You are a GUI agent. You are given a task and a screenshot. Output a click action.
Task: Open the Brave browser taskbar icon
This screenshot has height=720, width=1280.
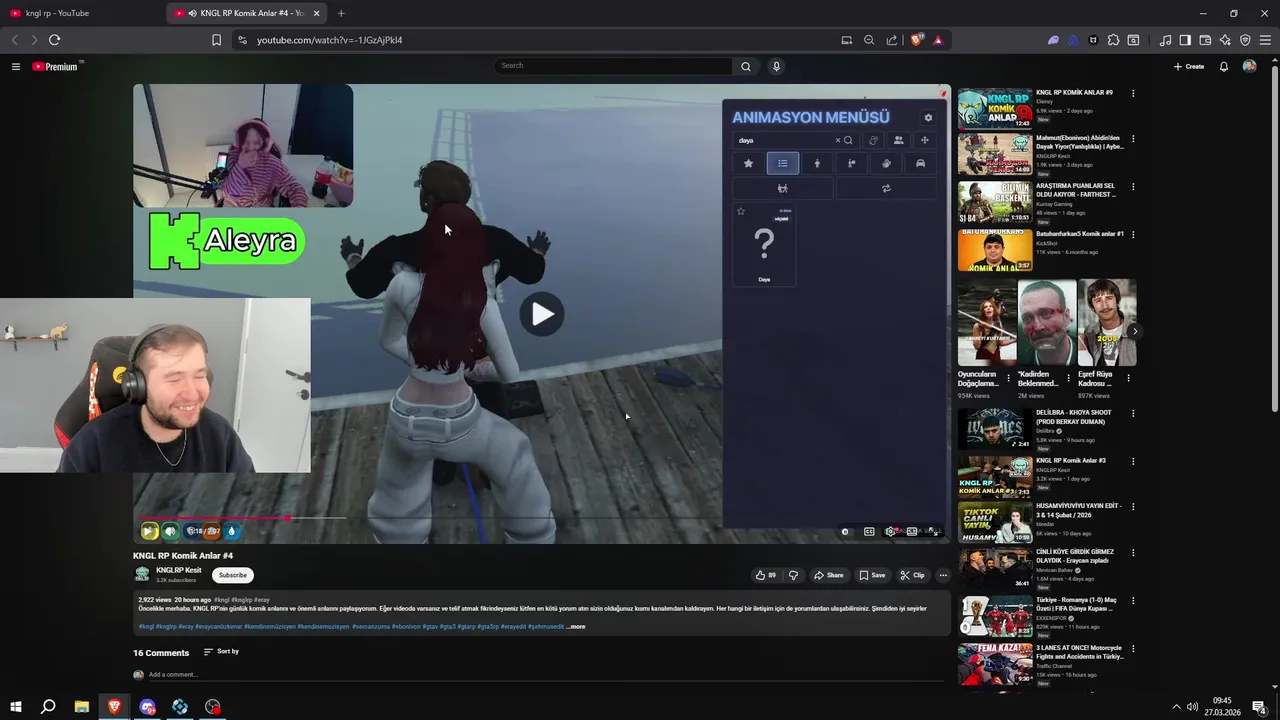[x=114, y=707]
